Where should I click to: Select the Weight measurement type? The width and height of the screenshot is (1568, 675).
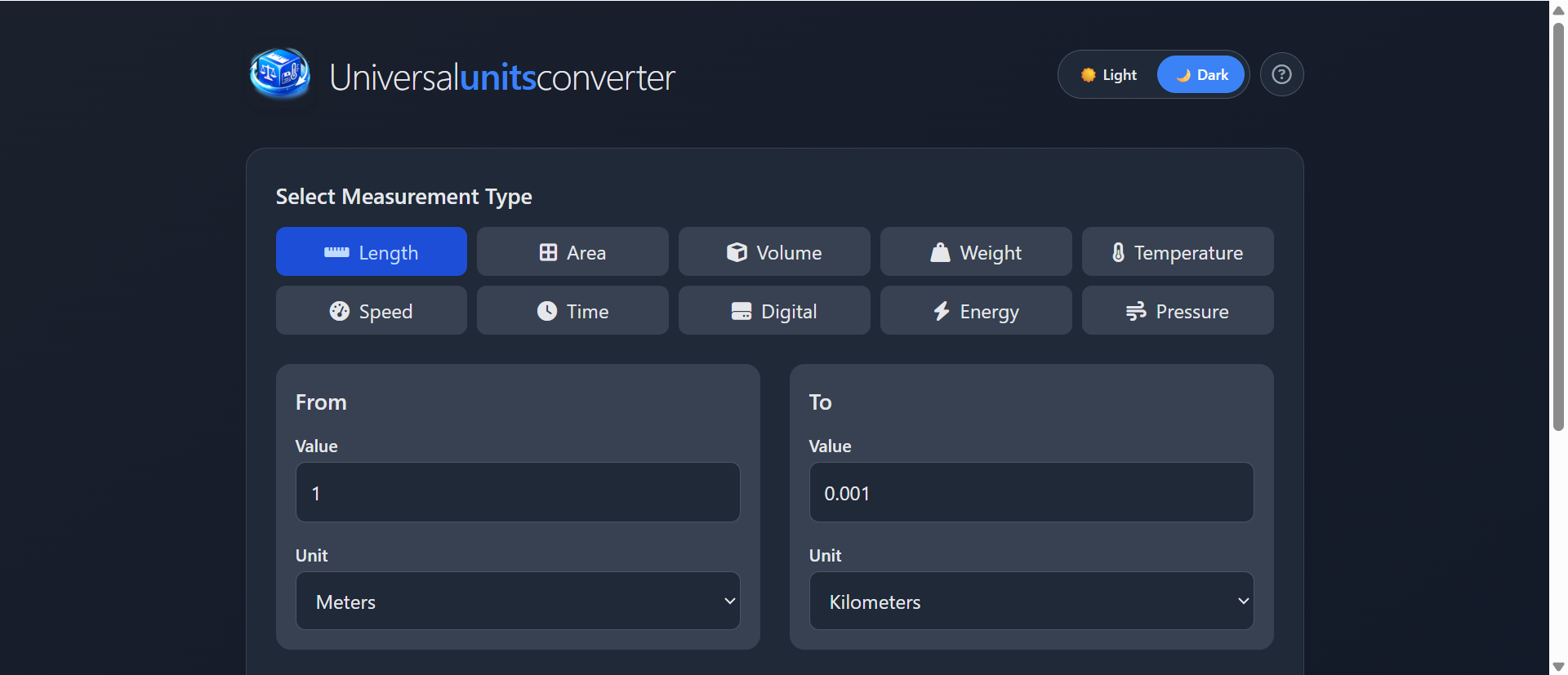[976, 252]
